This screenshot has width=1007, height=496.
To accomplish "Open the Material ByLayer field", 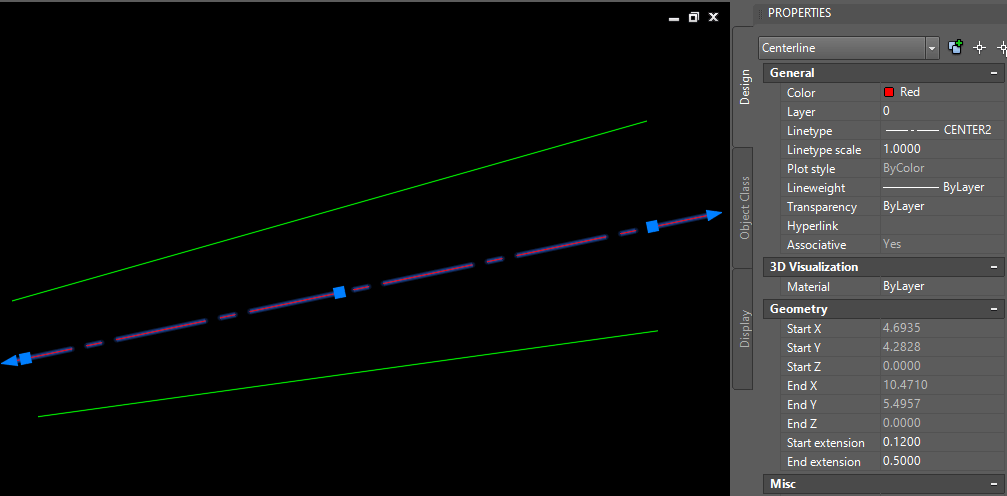I will tap(943, 287).
